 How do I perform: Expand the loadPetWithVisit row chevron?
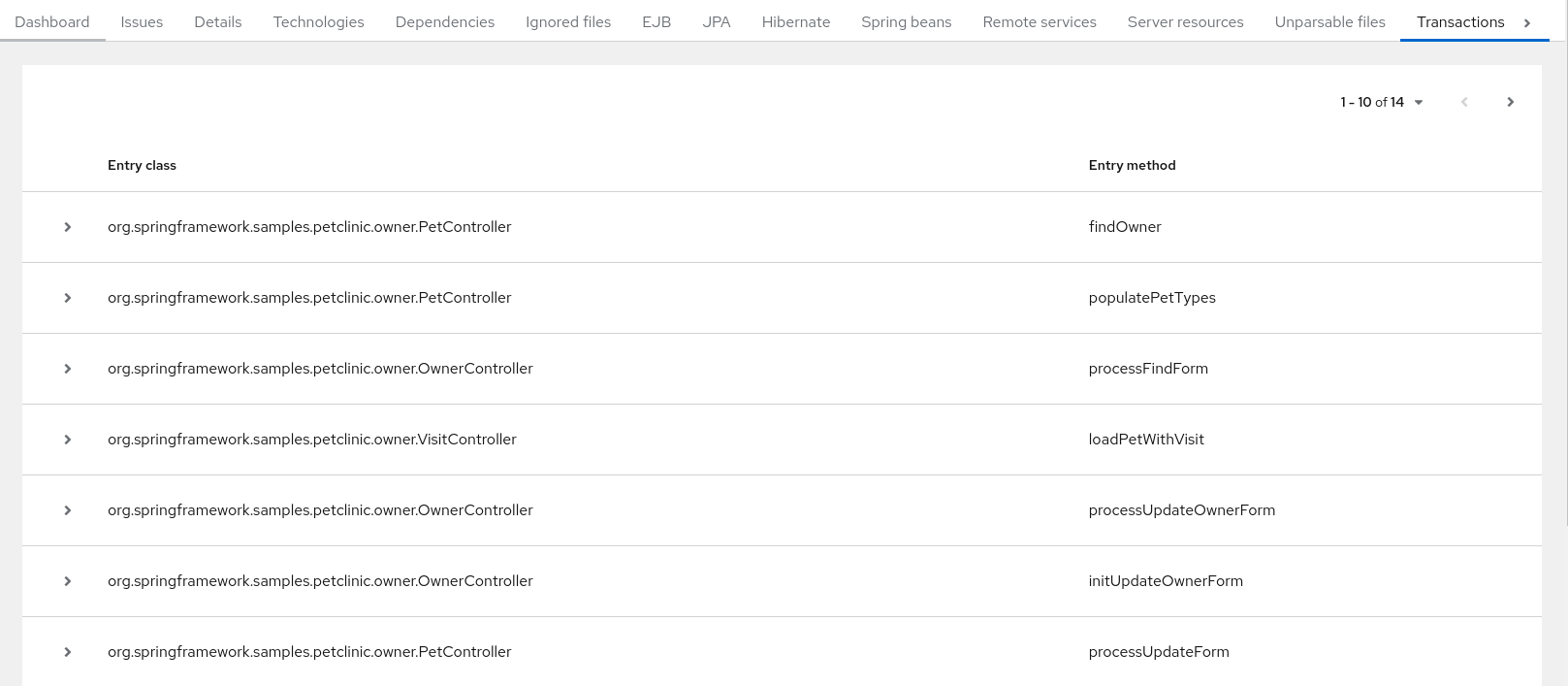click(68, 440)
